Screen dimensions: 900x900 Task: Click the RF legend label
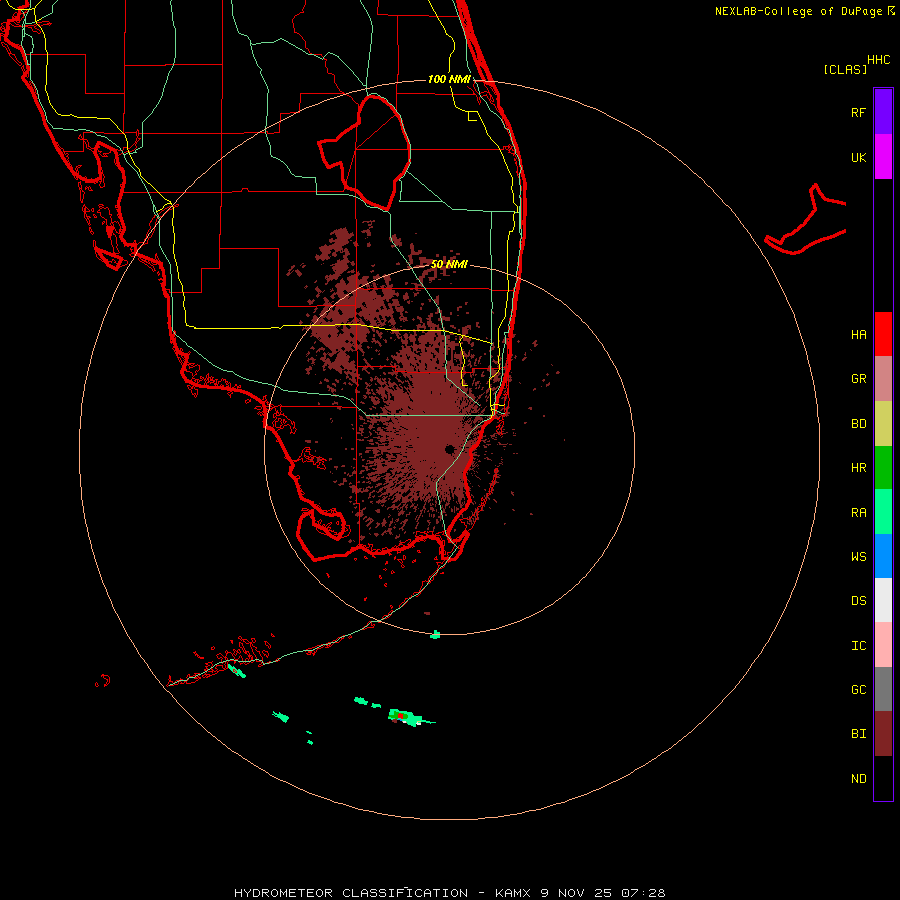[858, 112]
